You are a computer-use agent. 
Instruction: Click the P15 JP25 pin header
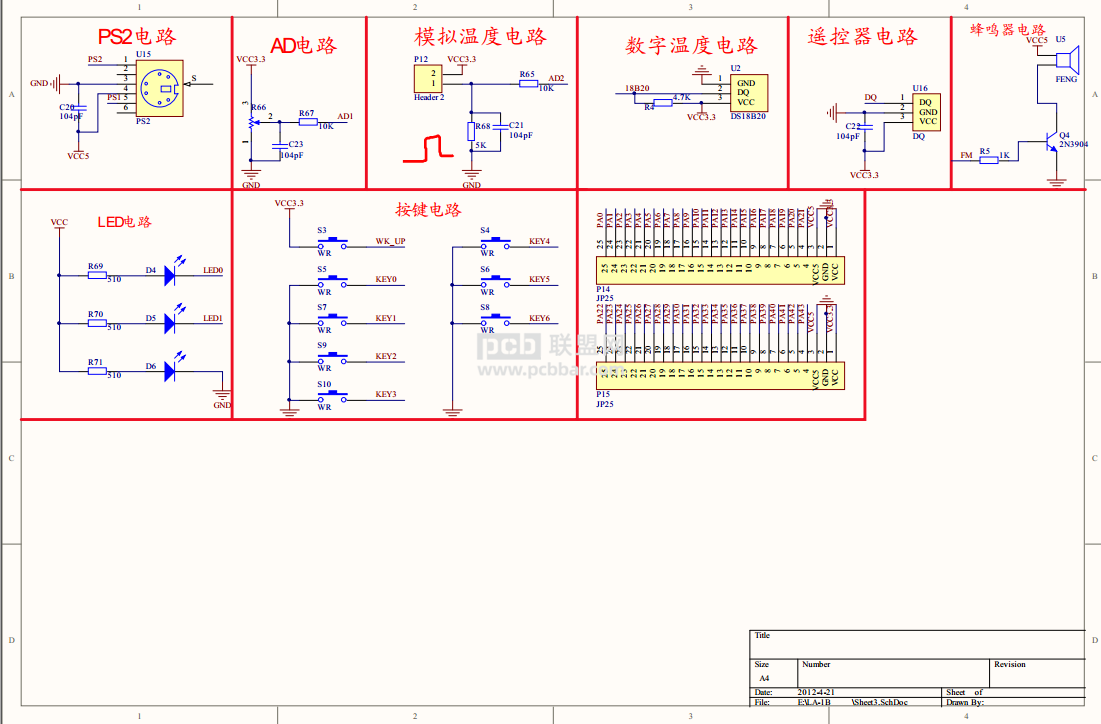(720, 376)
